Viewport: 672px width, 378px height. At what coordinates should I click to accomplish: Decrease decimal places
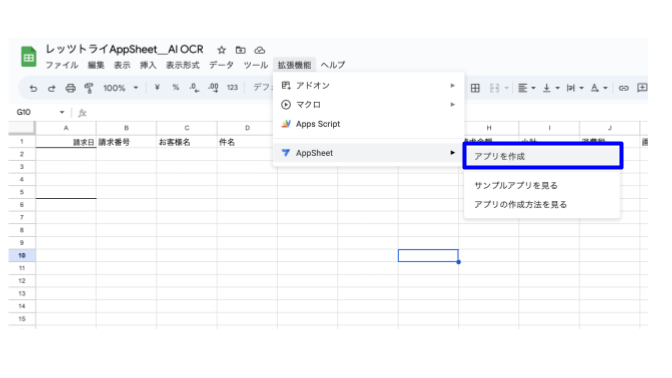click(194, 87)
